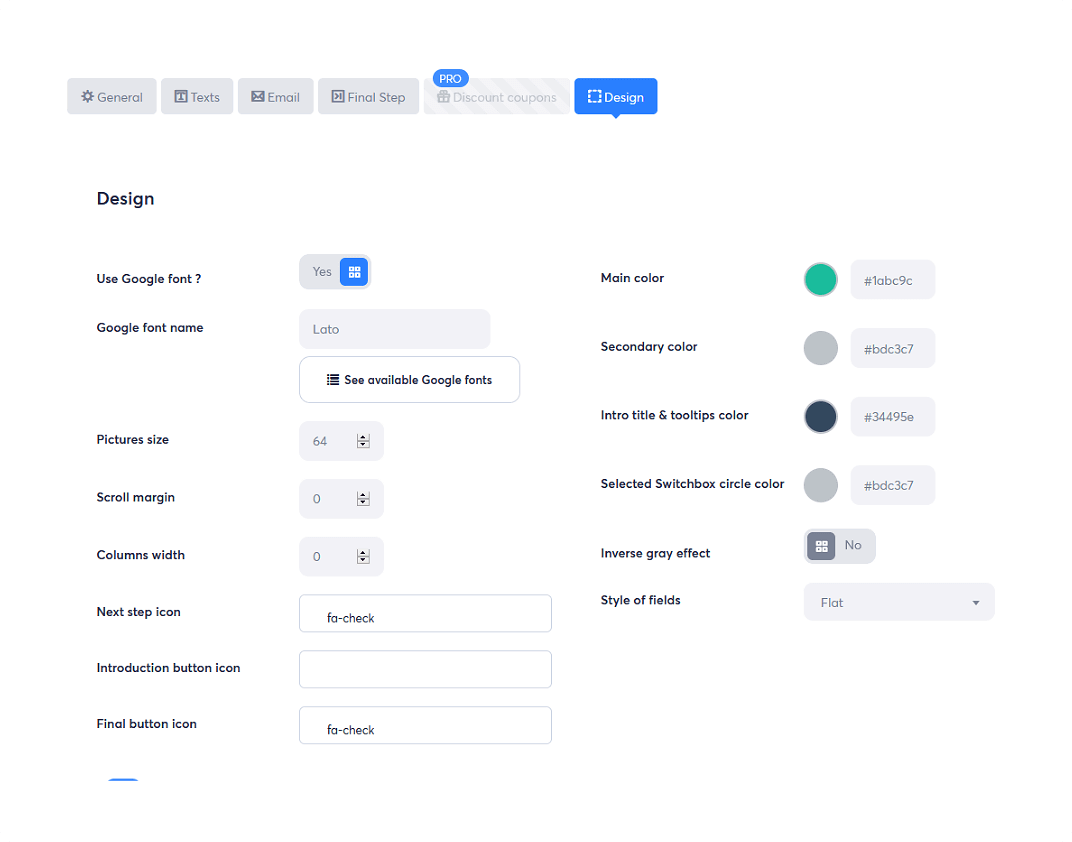Open the Main color swatch picker

[x=820, y=280]
